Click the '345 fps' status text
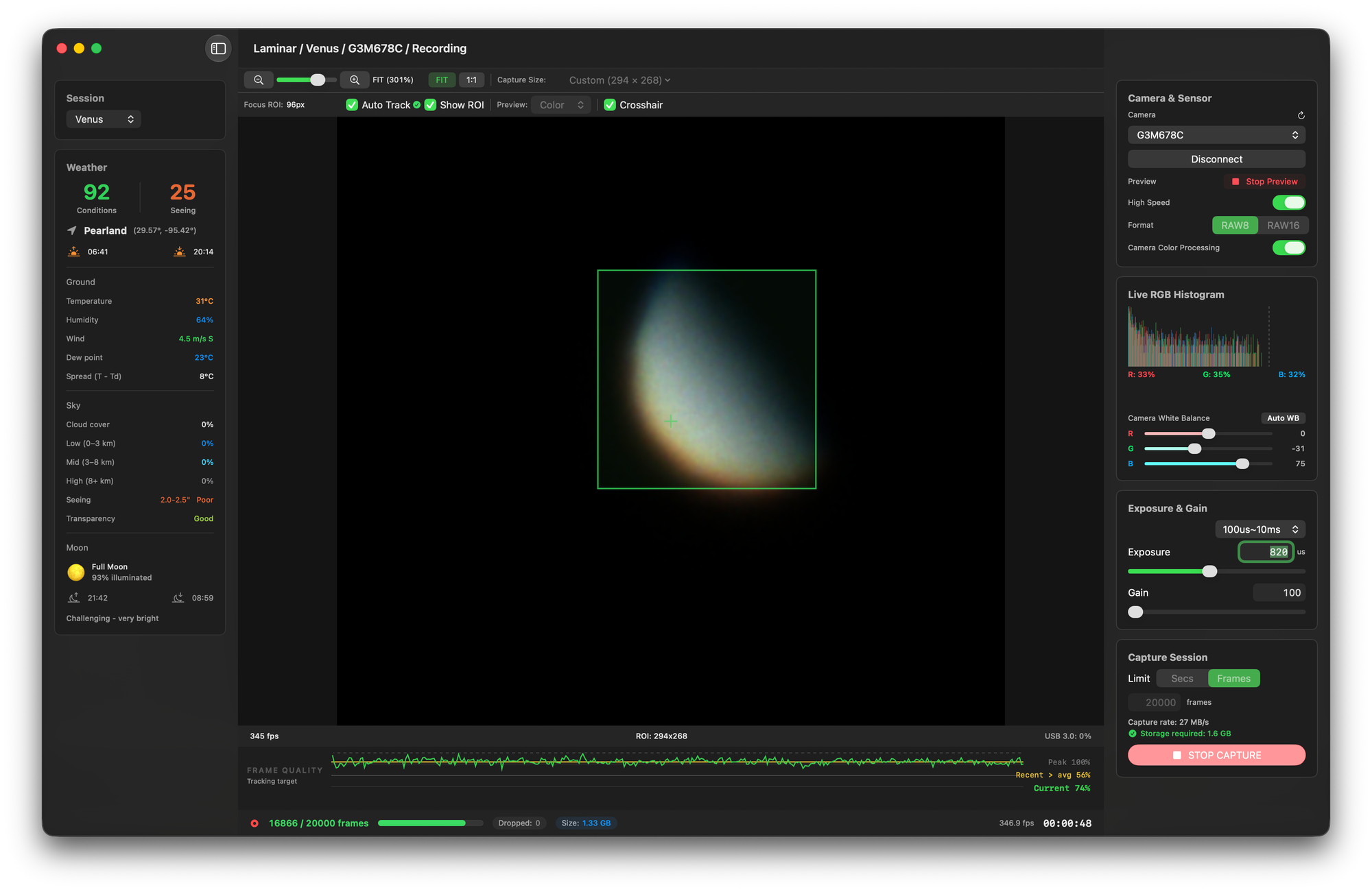The image size is (1372, 892). point(264,736)
